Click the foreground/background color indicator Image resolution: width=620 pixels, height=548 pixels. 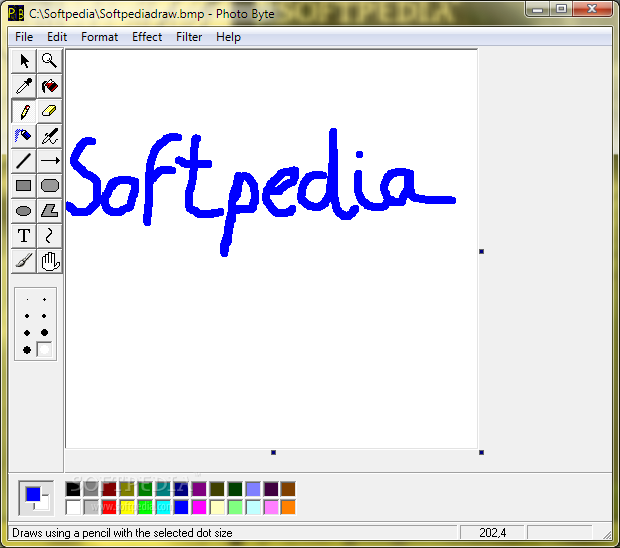[36, 498]
